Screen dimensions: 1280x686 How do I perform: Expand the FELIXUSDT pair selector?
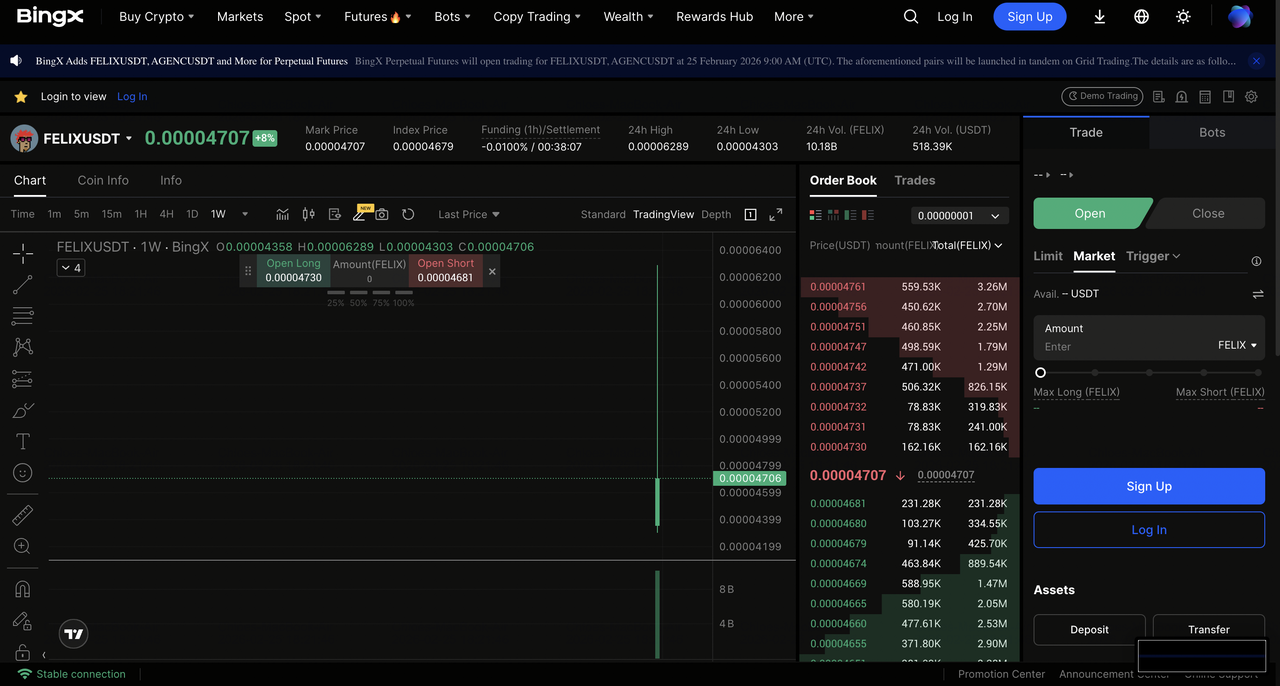tap(129, 139)
